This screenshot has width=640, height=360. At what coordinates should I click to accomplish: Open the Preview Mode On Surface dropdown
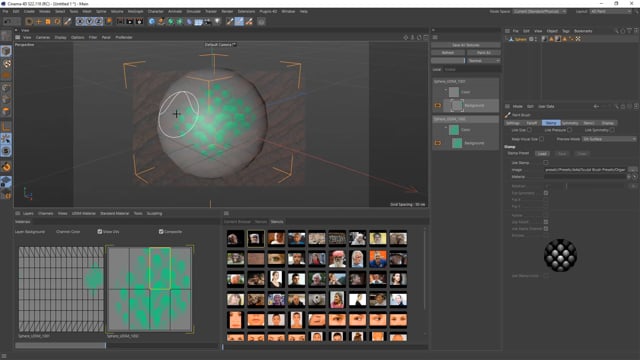click(609, 139)
